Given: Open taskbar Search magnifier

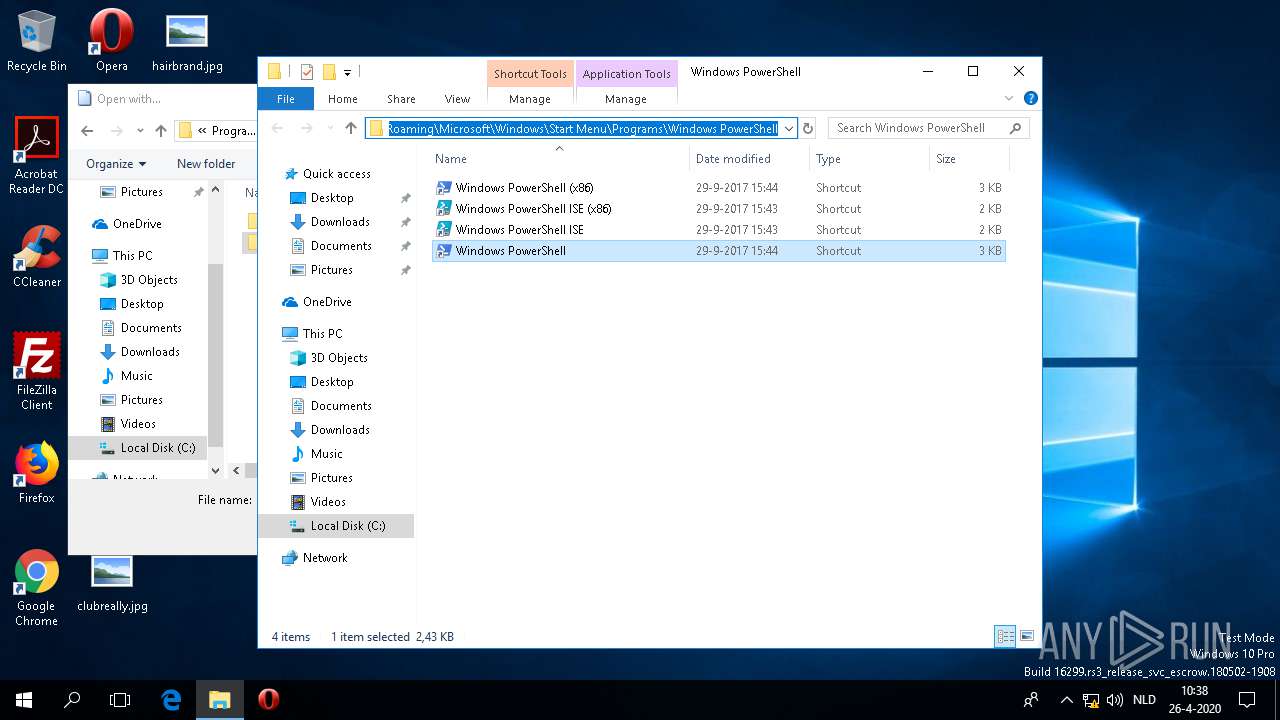Looking at the screenshot, I should [72, 700].
